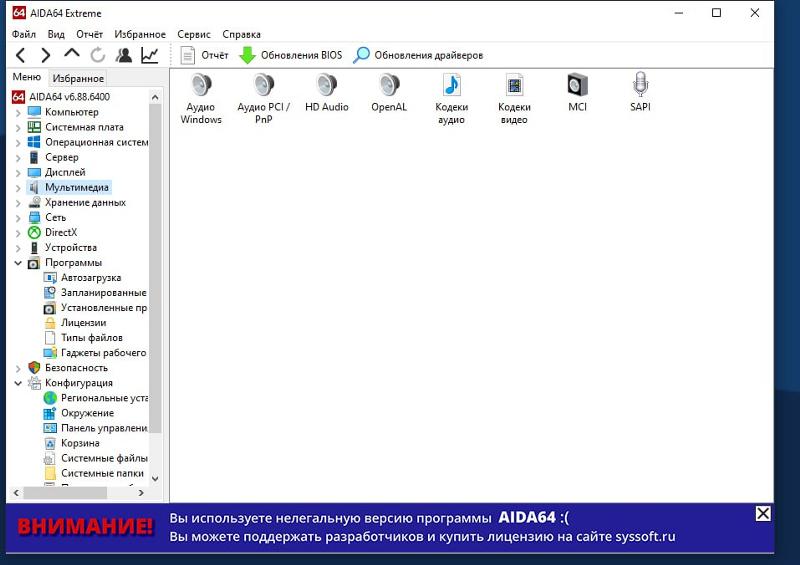Select Установленные программы tree item
800x565 pixels.
point(95,308)
